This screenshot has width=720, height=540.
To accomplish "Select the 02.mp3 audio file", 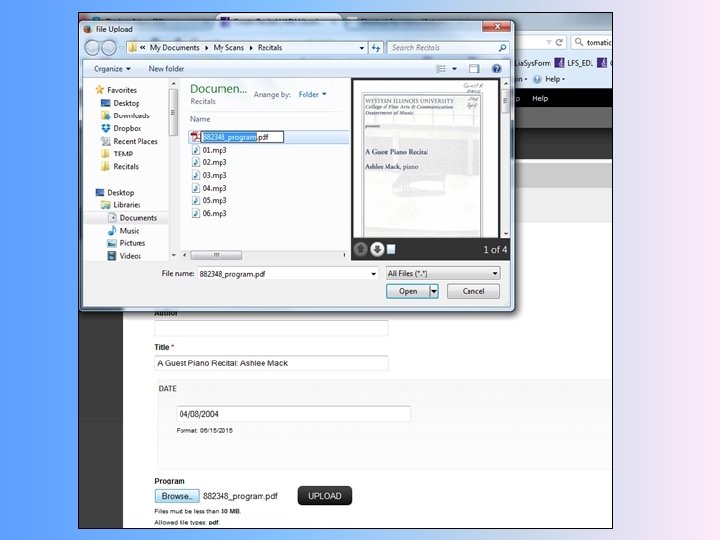I will pos(209,163).
